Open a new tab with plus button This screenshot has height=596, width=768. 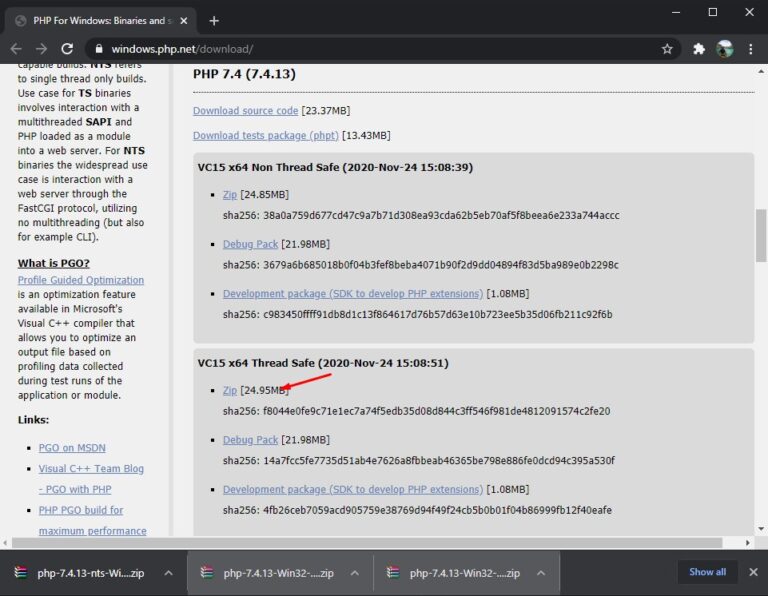[x=214, y=21]
